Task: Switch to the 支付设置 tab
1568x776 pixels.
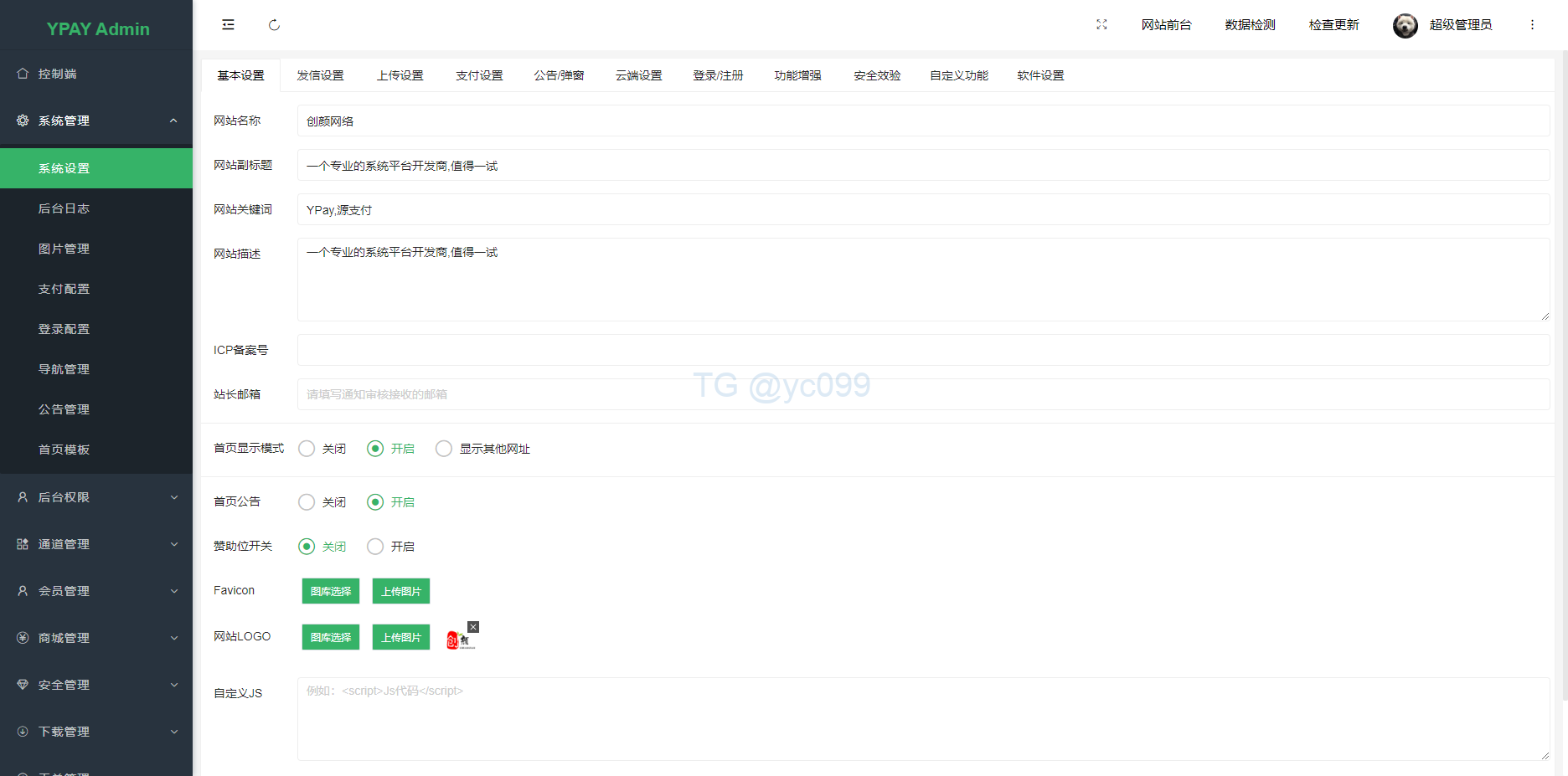Action: point(478,75)
